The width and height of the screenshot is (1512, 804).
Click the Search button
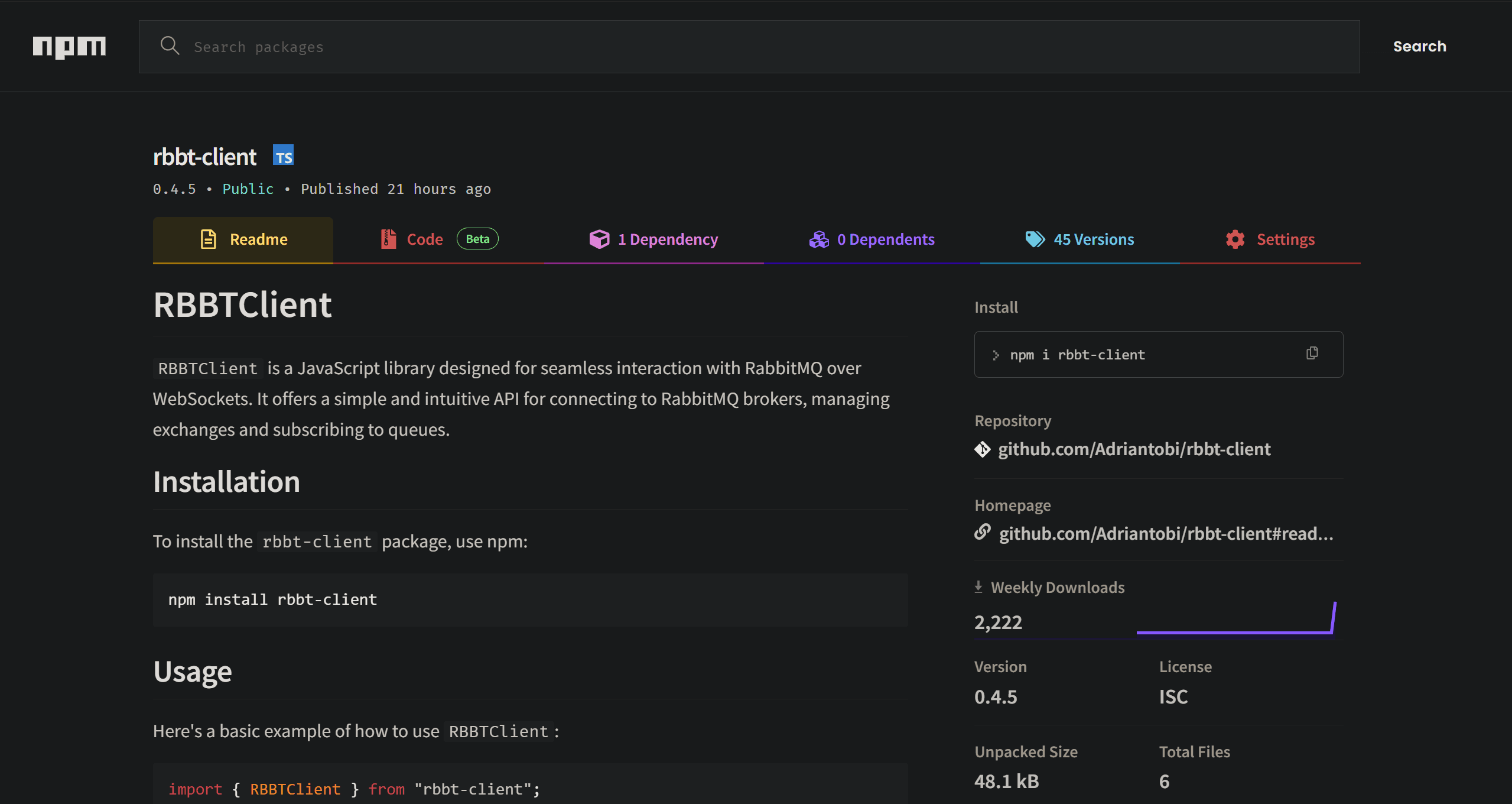pos(1419,46)
